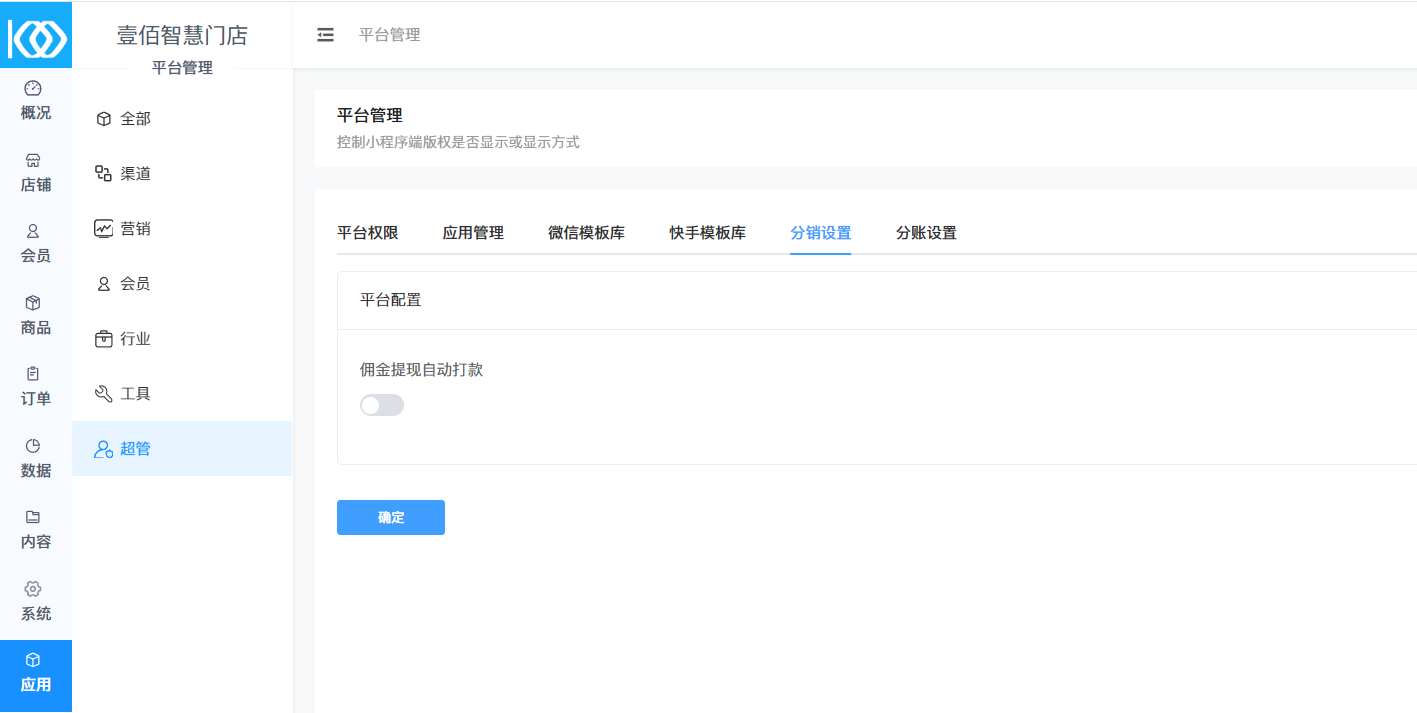1417x713 pixels.
Task: Collapse sidebar with the hamburger icon
Action: (325, 35)
